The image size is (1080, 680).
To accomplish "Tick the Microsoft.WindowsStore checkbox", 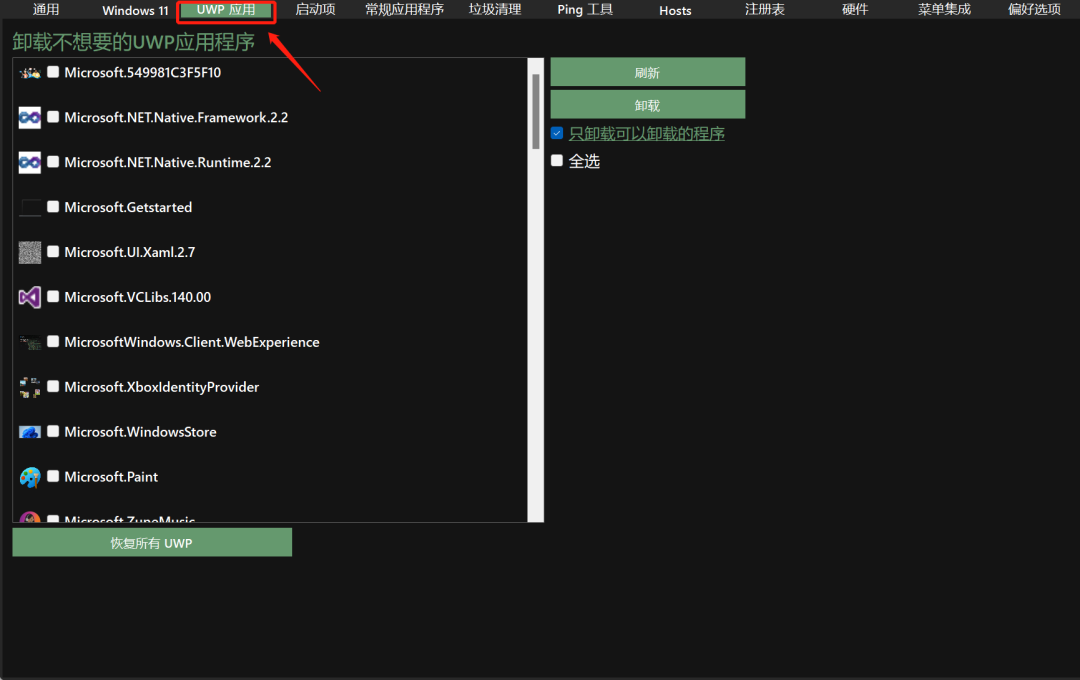I will 53,431.
